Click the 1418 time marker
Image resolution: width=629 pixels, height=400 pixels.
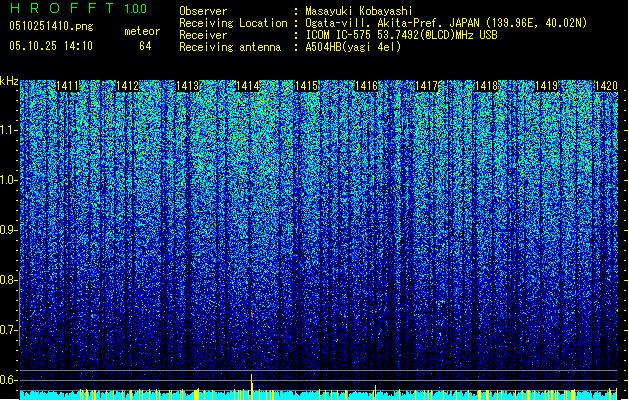click(486, 86)
